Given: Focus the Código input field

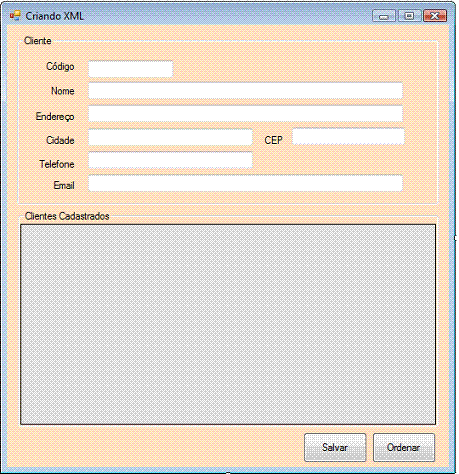Looking at the screenshot, I should 131,69.
